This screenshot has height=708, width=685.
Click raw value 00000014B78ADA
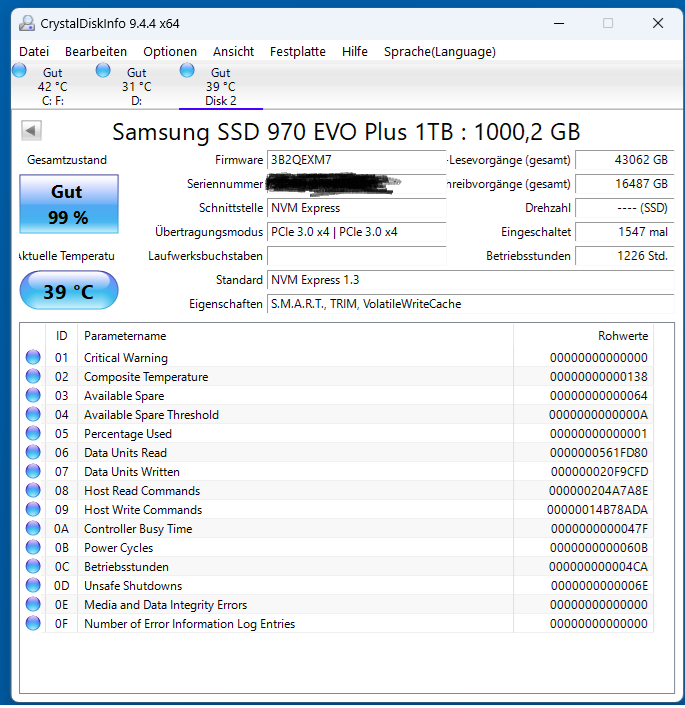pyautogui.click(x=597, y=509)
